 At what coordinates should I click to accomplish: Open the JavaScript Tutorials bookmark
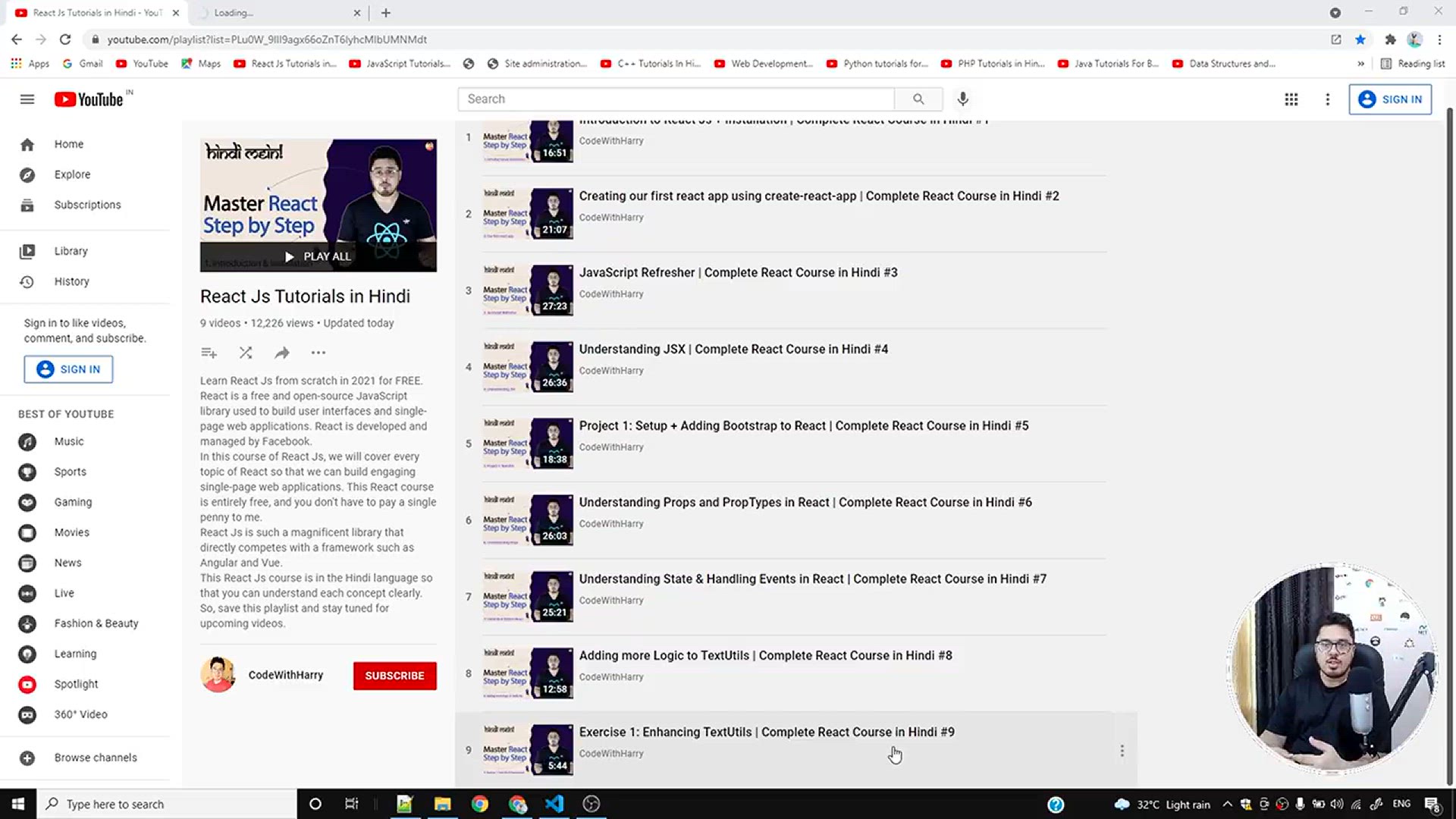400,64
